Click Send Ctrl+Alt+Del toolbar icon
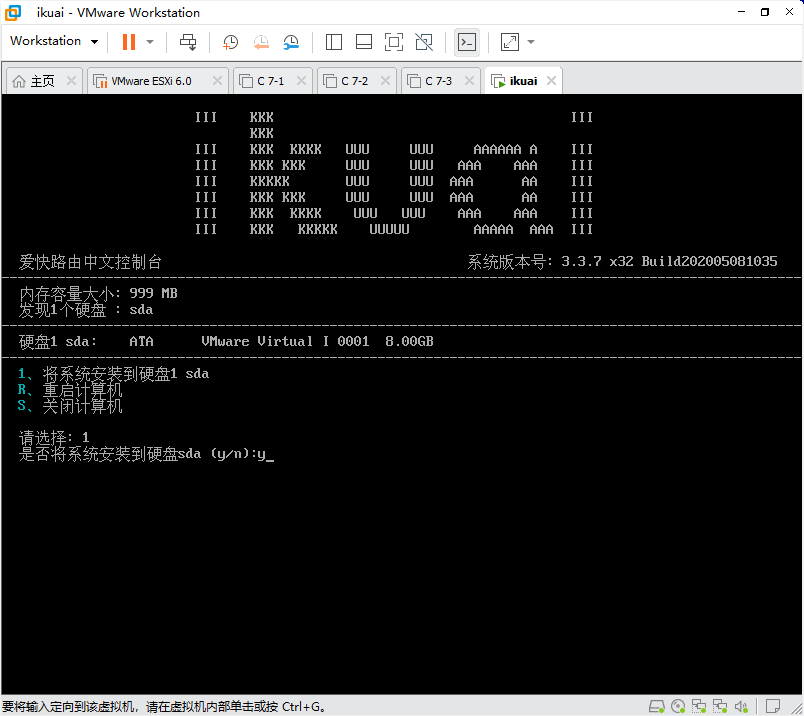Screen dimensions: 804x716 188,41
